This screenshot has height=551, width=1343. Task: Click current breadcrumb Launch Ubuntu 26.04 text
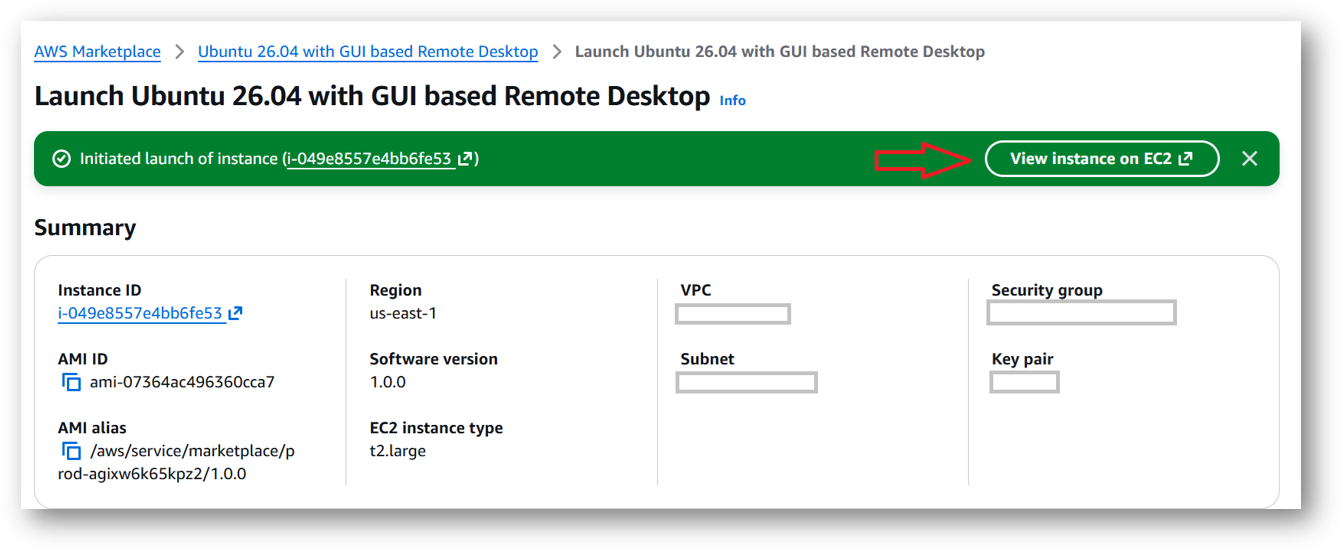pyautogui.click(x=780, y=51)
